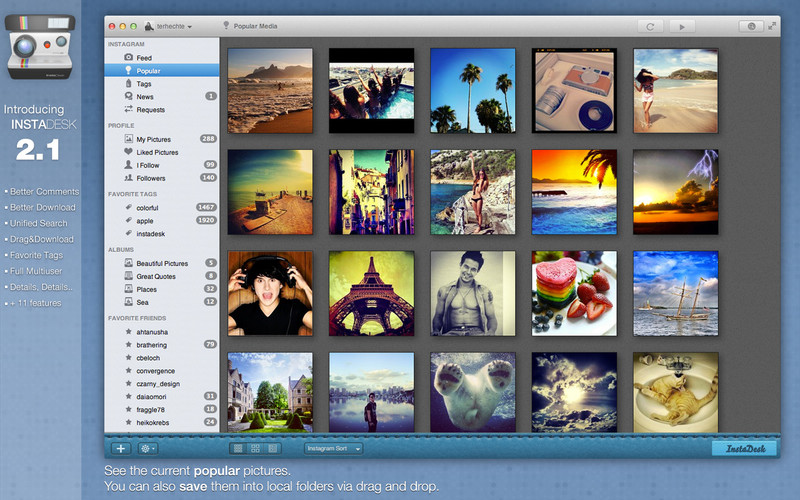Open the lightning sunset photo thumbnail
Screen dimensions: 800x500
[x=676, y=192]
